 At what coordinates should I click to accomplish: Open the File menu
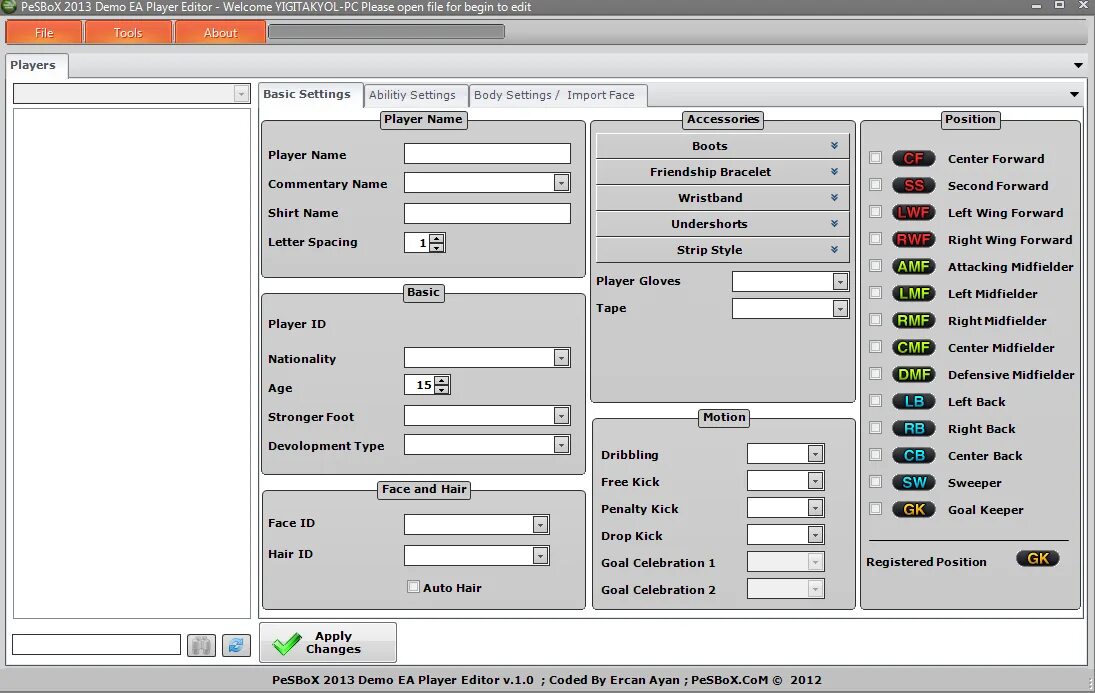click(44, 32)
